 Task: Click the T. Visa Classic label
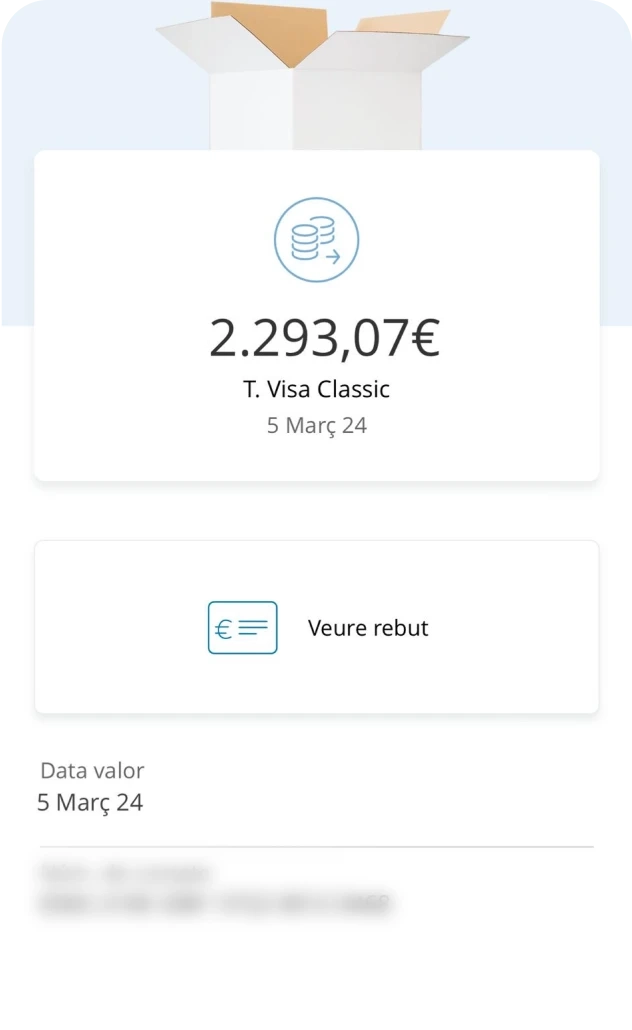click(316, 389)
